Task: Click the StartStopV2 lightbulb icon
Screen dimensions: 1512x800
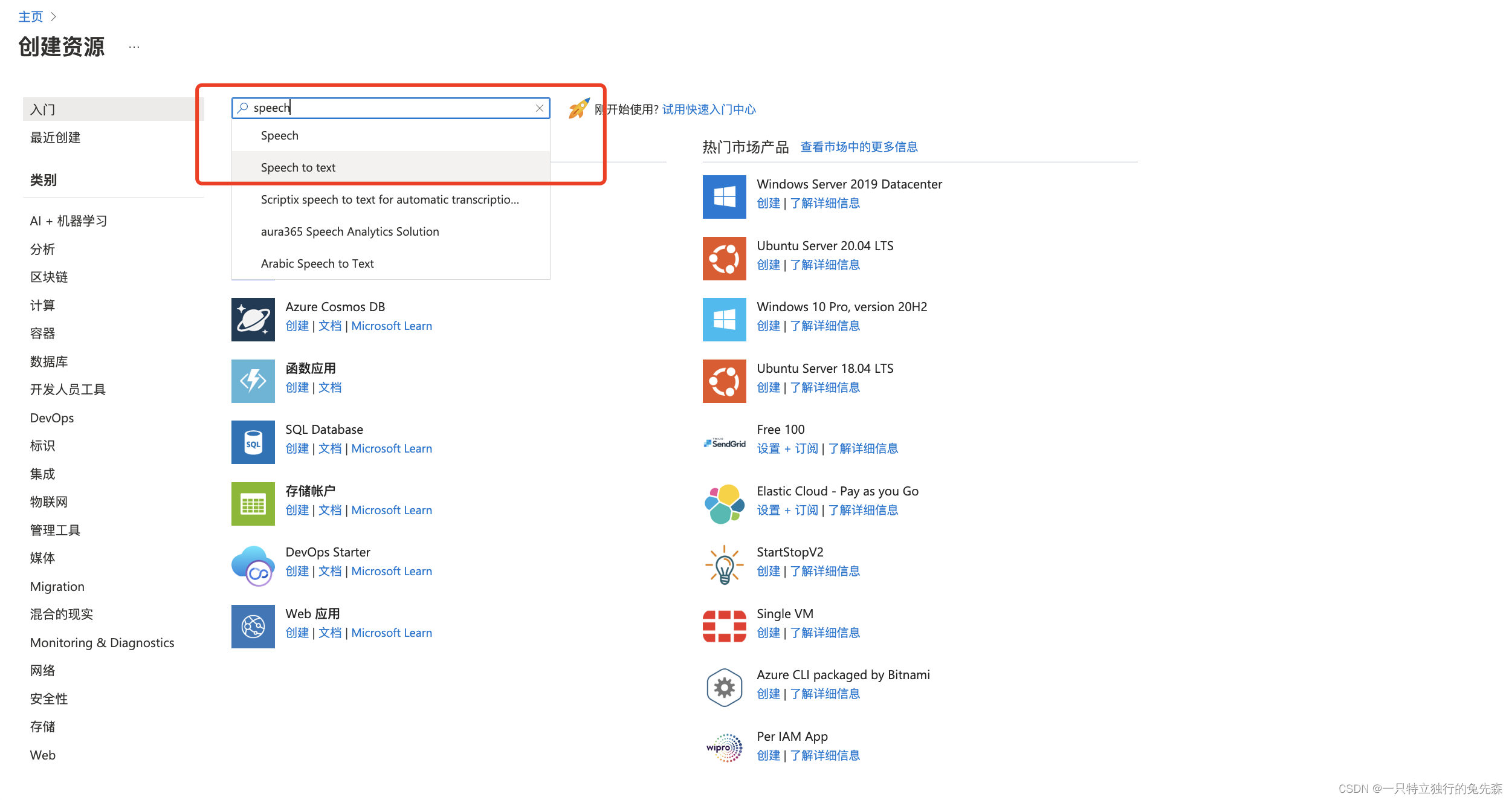Action: (x=724, y=565)
